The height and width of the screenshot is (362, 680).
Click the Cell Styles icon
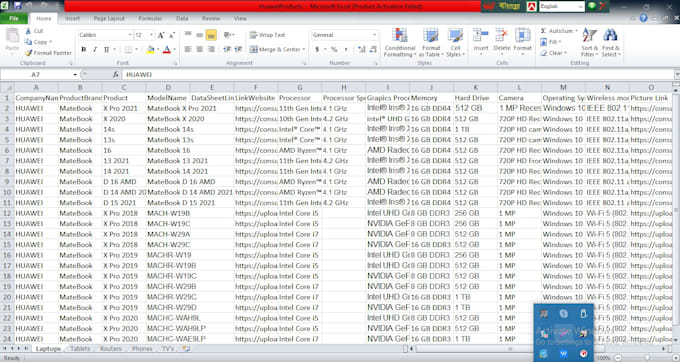(455, 35)
